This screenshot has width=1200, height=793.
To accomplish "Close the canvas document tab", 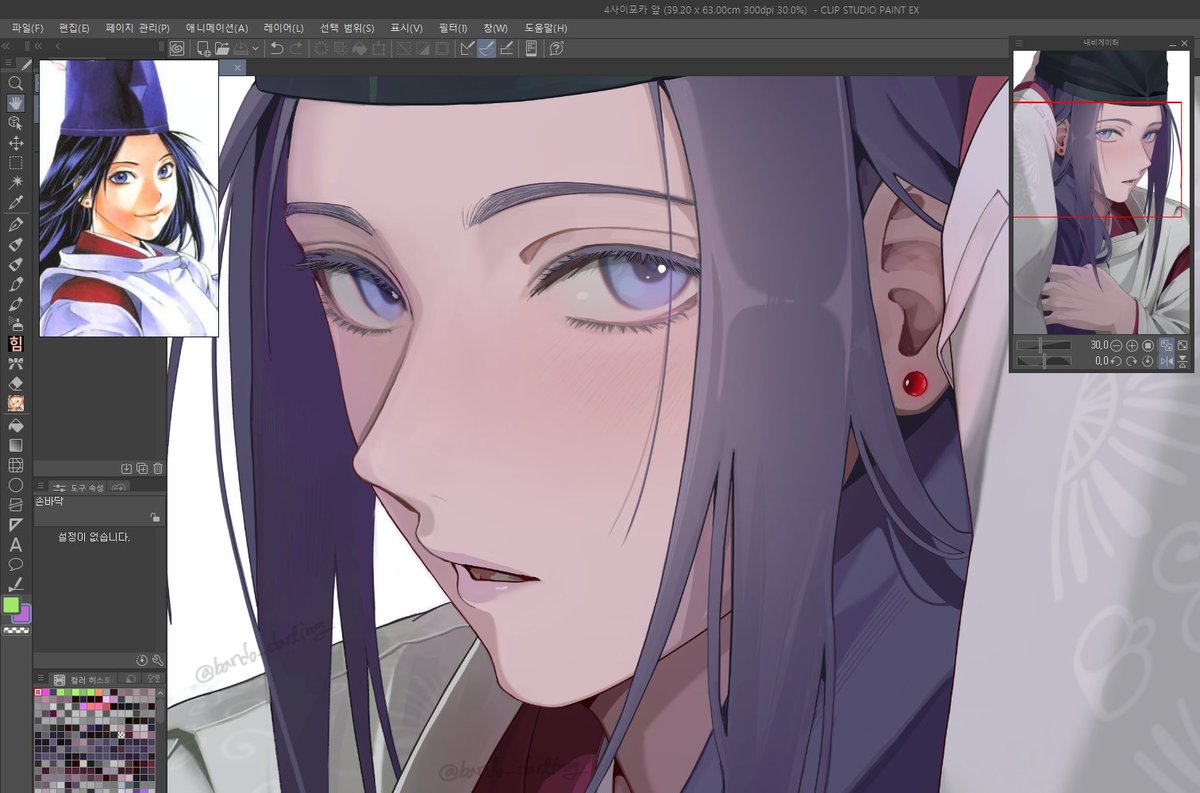I will [238, 68].
